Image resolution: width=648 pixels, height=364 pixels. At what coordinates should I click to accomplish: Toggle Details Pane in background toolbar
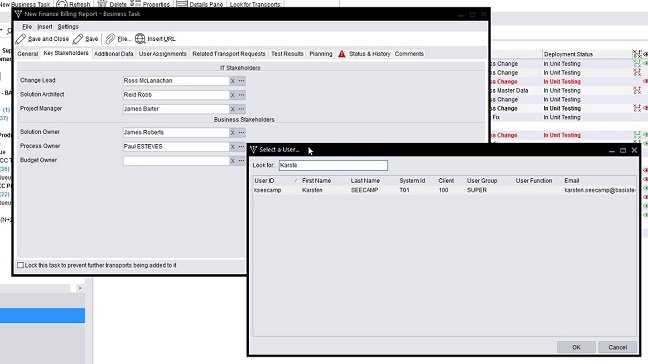(200, 4)
